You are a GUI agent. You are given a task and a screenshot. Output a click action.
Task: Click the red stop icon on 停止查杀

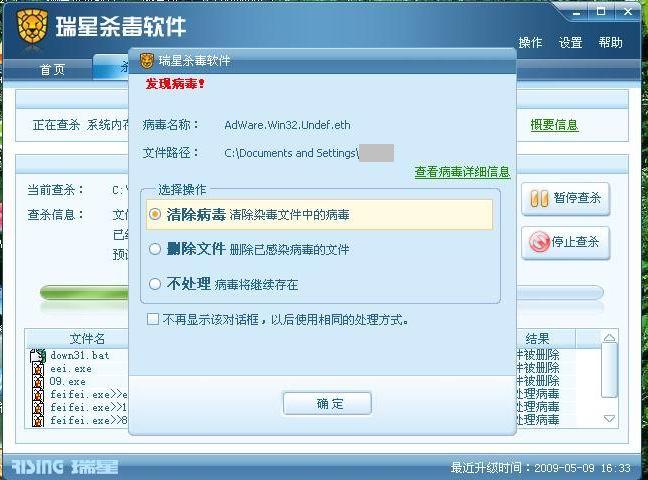(539, 242)
